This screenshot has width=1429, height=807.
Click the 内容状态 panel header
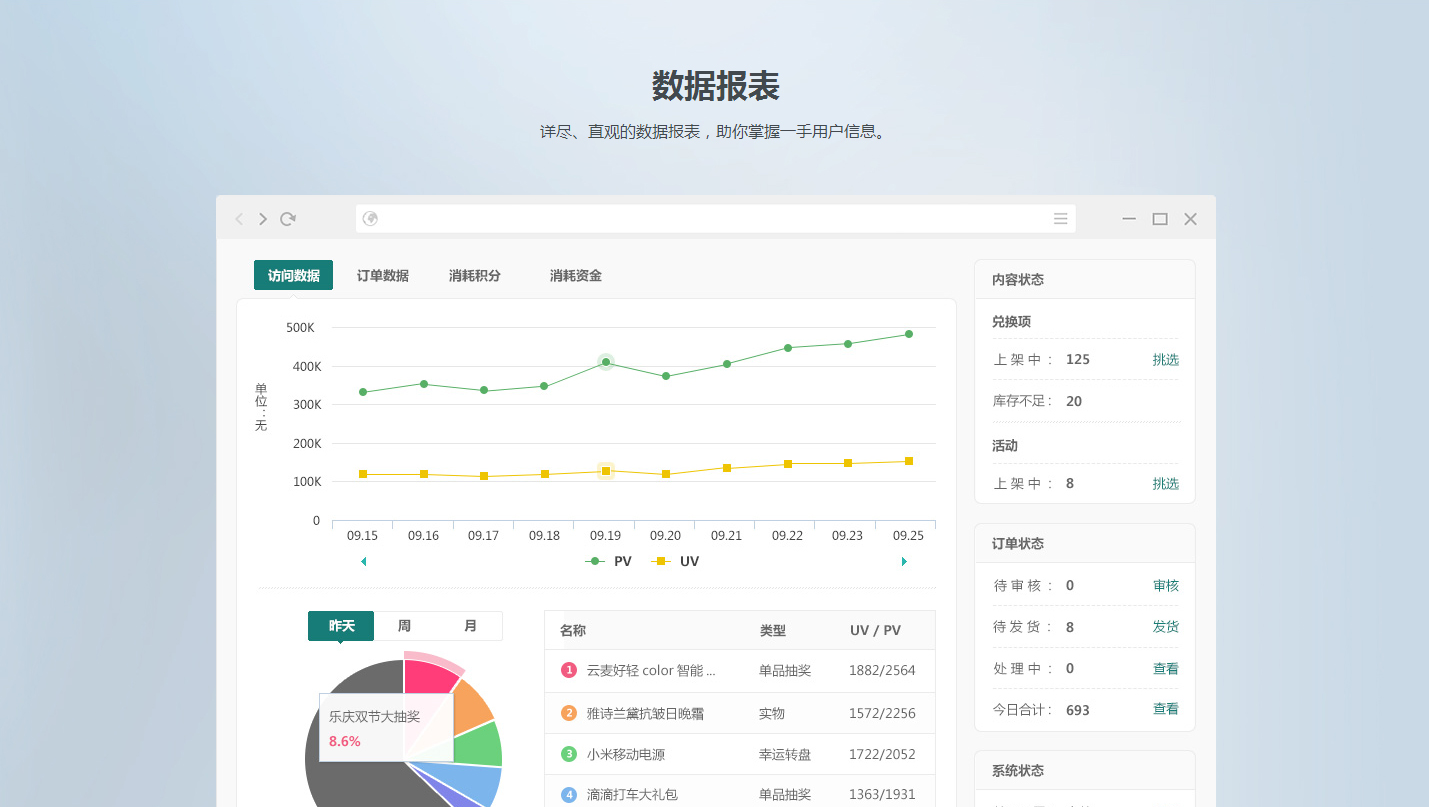pos(1085,280)
